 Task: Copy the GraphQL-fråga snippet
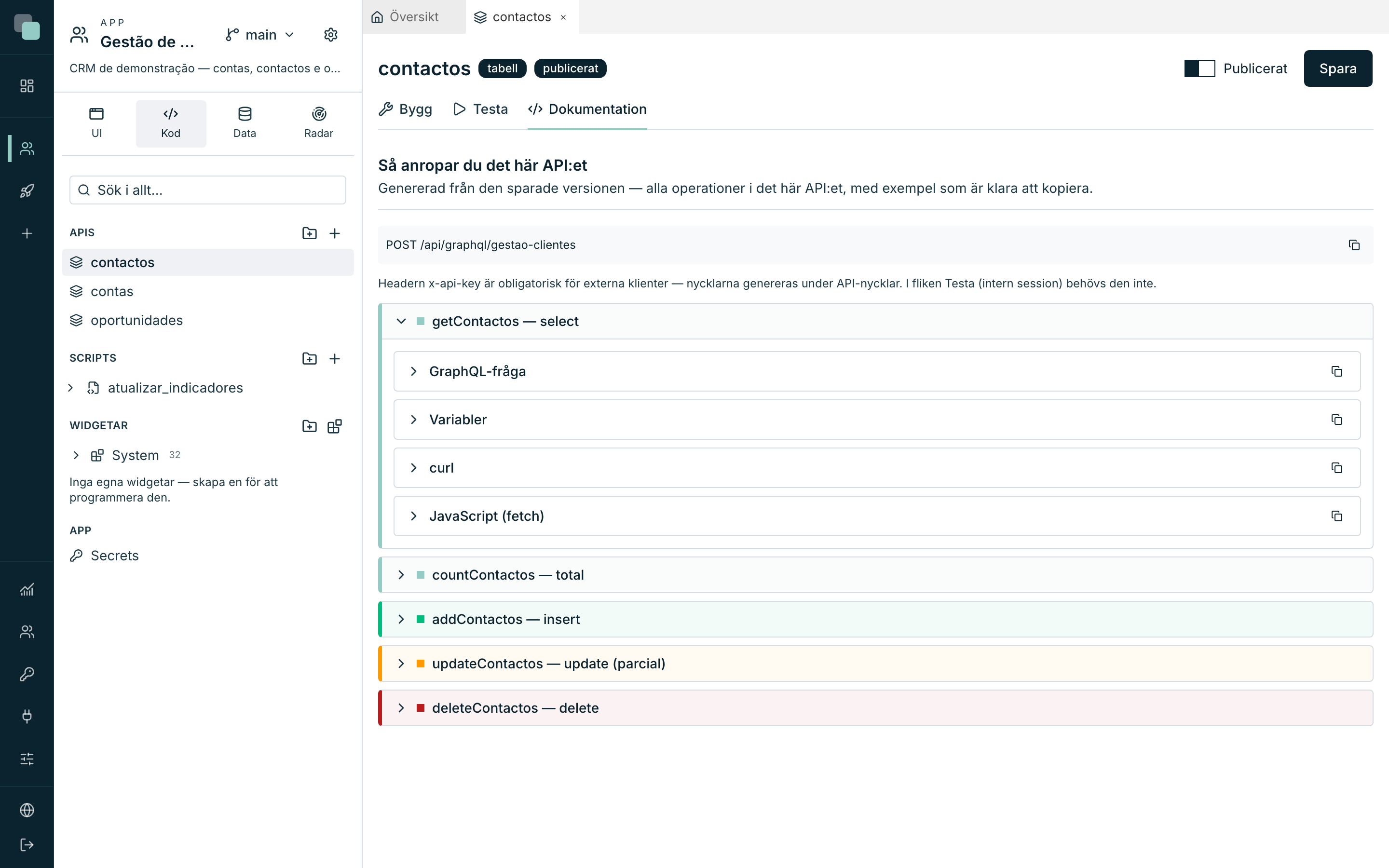coord(1337,371)
